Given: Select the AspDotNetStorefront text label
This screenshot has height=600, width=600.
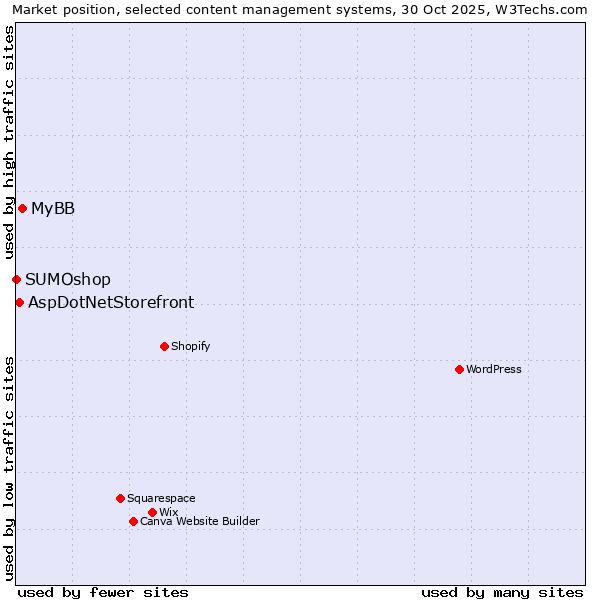Looking at the screenshot, I should pos(111,302).
